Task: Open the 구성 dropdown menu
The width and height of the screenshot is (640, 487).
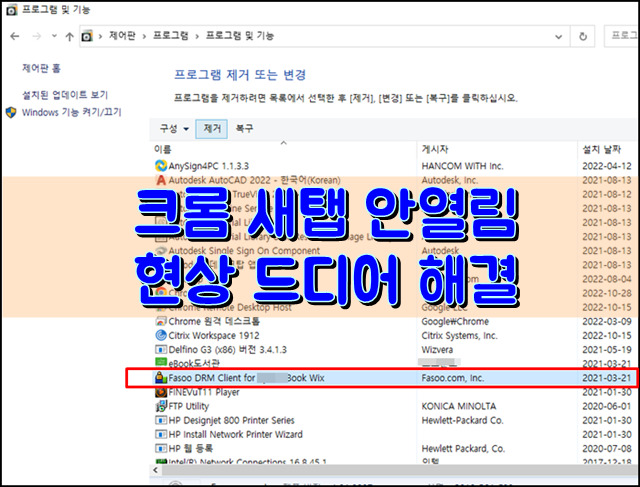Action: click(x=174, y=129)
